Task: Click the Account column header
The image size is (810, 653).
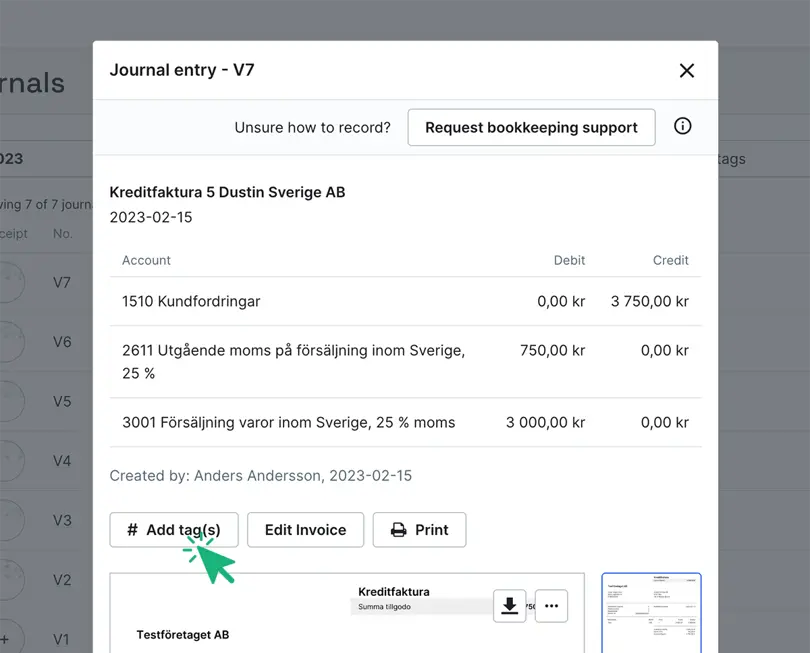Action: pyautogui.click(x=146, y=260)
